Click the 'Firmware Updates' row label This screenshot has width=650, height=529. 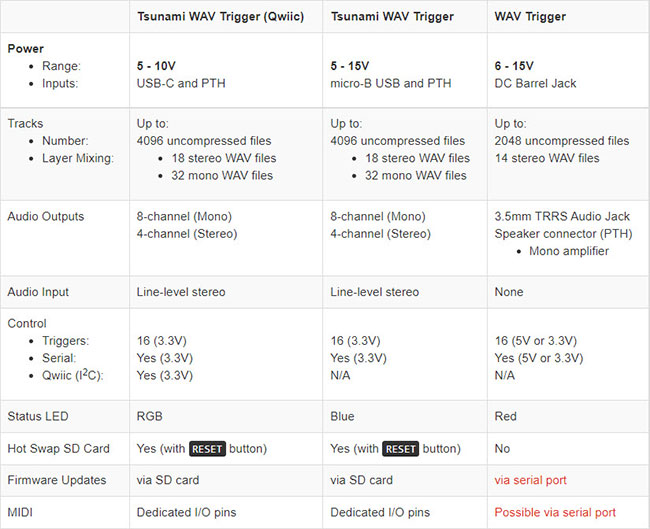click(x=57, y=480)
